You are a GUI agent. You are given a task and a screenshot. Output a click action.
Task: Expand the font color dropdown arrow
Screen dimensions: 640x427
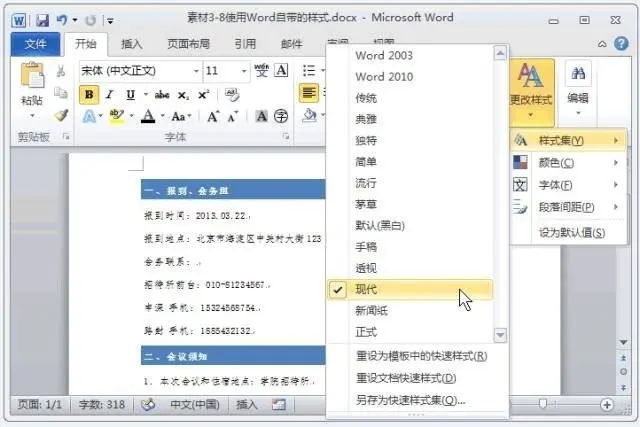[x=162, y=116]
